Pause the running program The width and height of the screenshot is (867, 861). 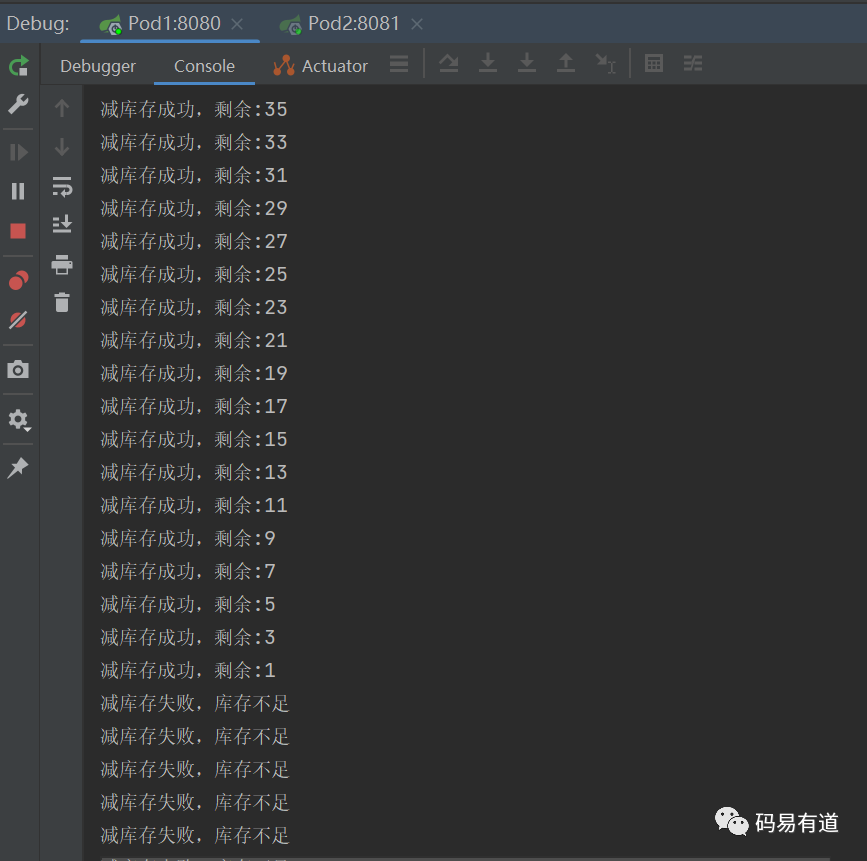tap(18, 191)
